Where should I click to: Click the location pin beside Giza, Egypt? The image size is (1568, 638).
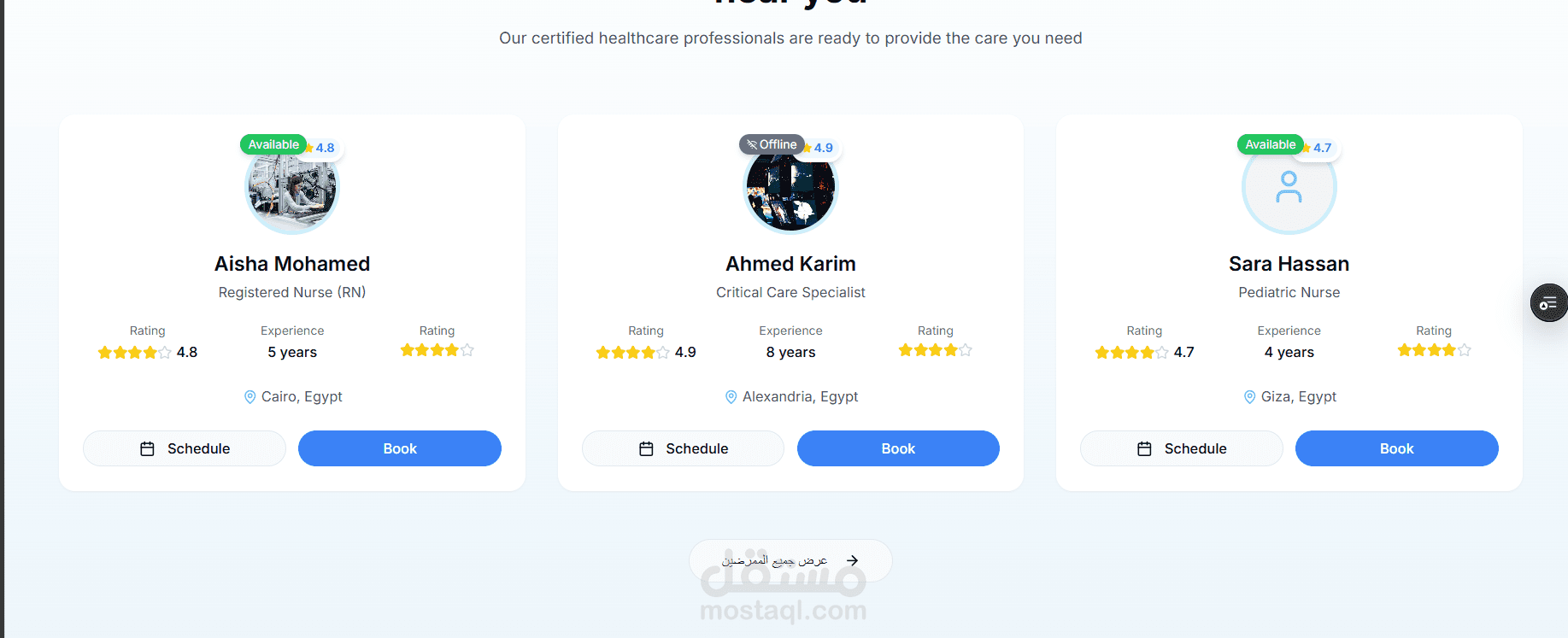(1249, 397)
